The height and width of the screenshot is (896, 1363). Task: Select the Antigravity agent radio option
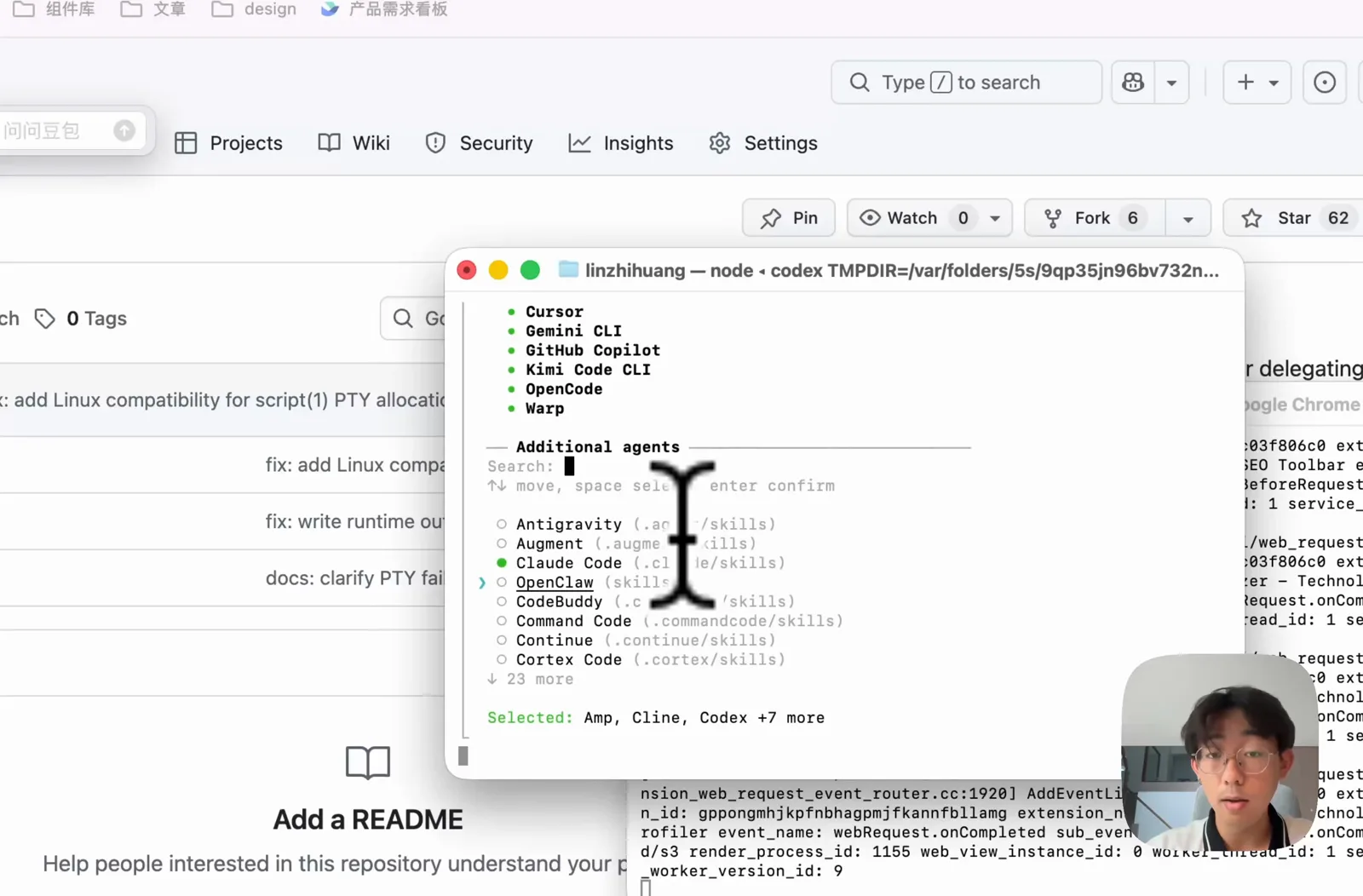point(502,524)
